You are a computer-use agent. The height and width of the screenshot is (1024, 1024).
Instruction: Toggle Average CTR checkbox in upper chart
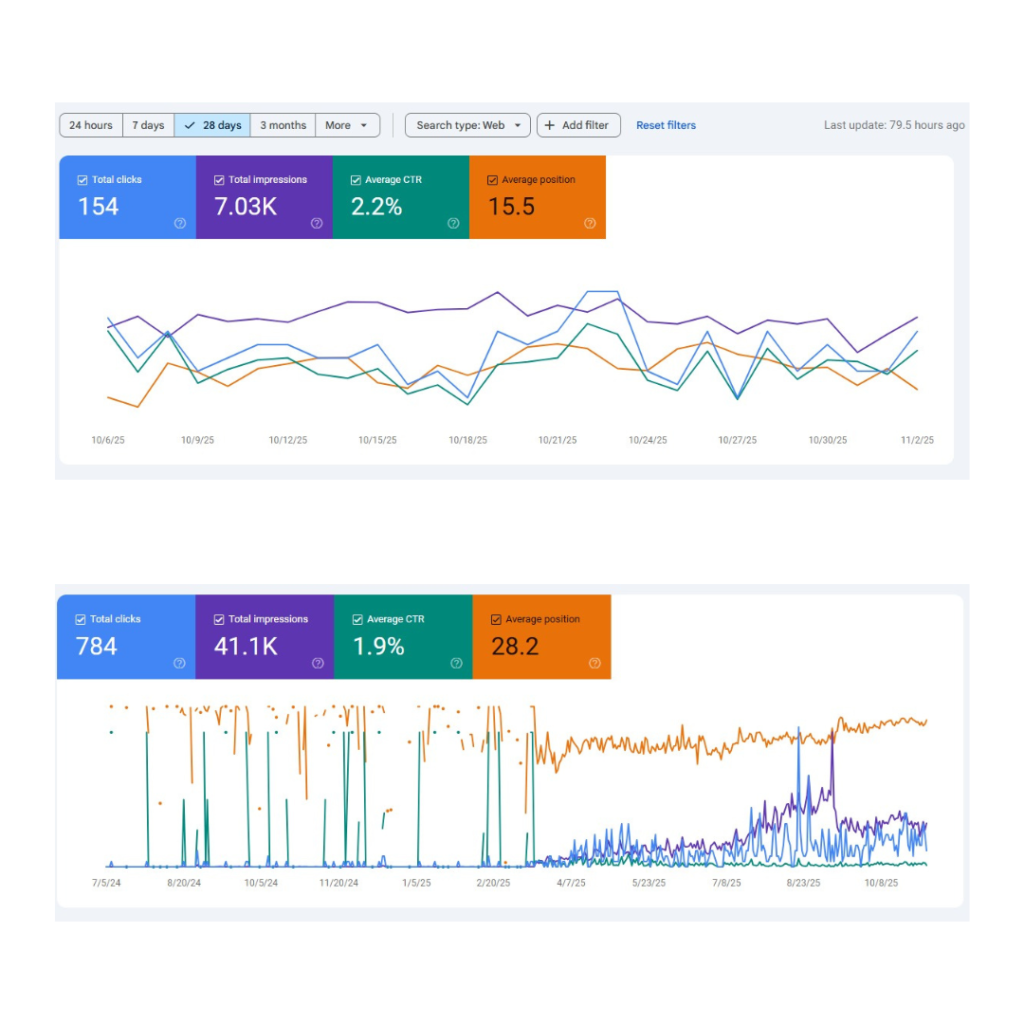tap(356, 180)
